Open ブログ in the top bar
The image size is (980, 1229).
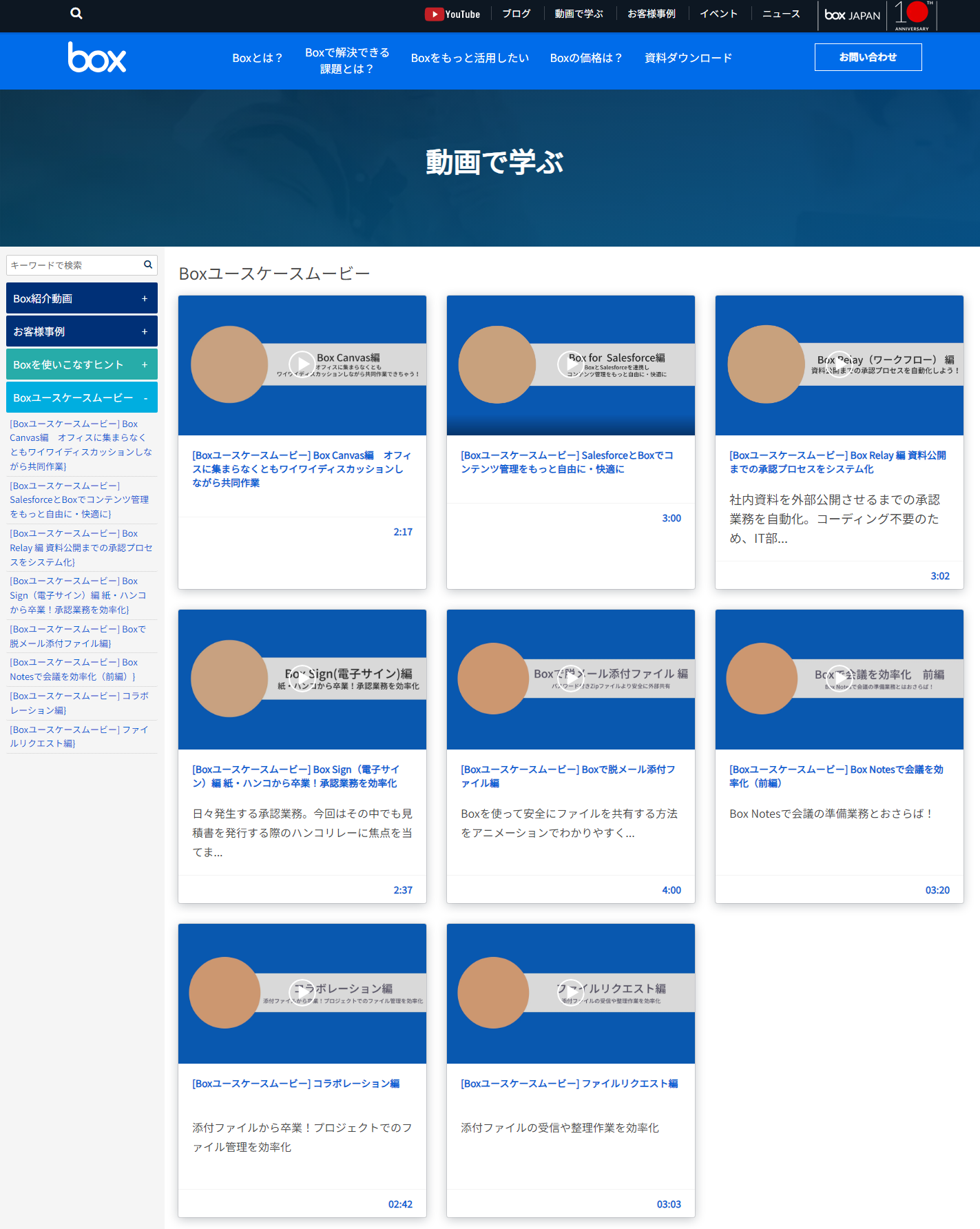(517, 14)
